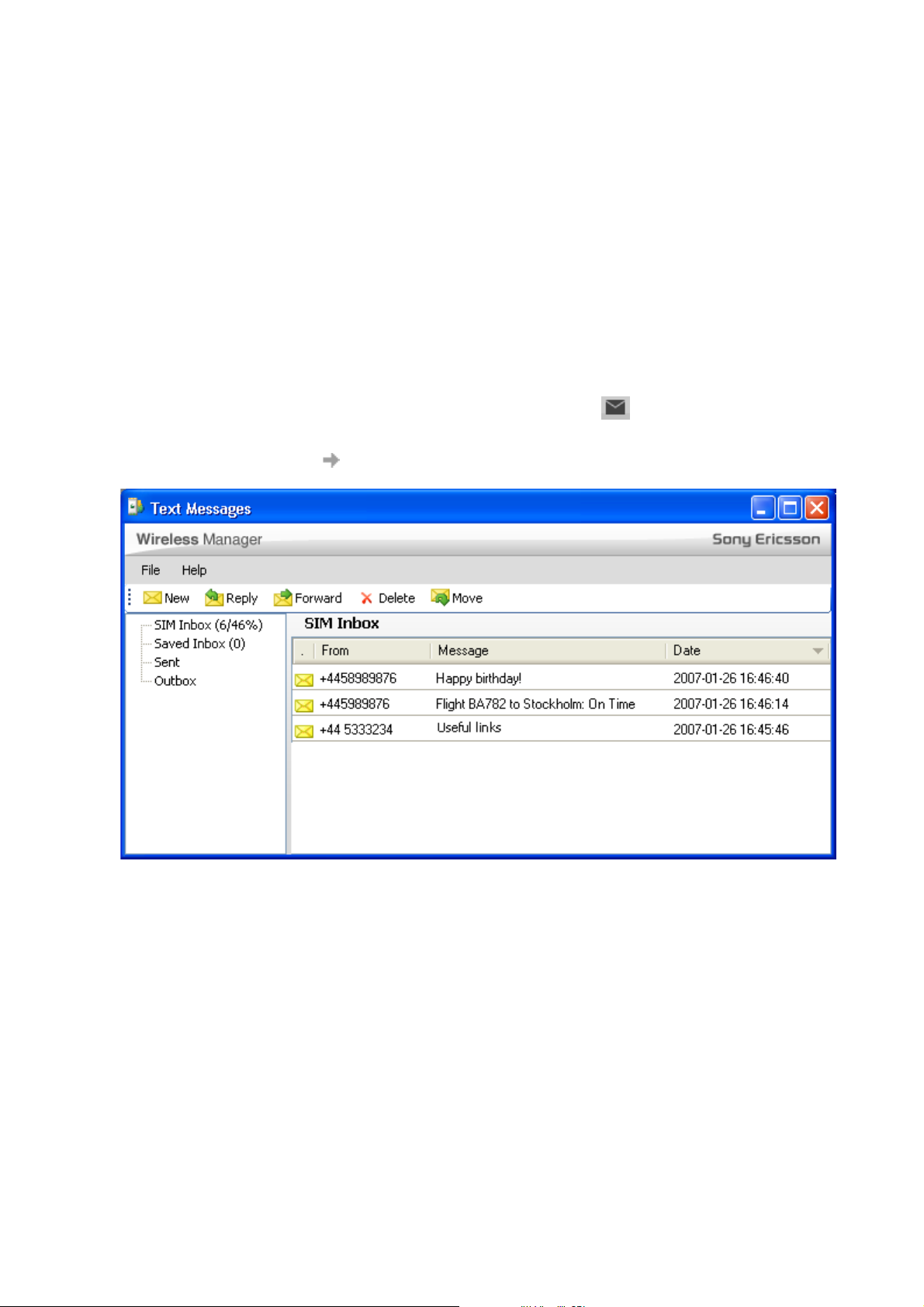The width and height of the screenshot is (924, 1307).
Task: Sort by the From column header
Action: click(372, 651)
